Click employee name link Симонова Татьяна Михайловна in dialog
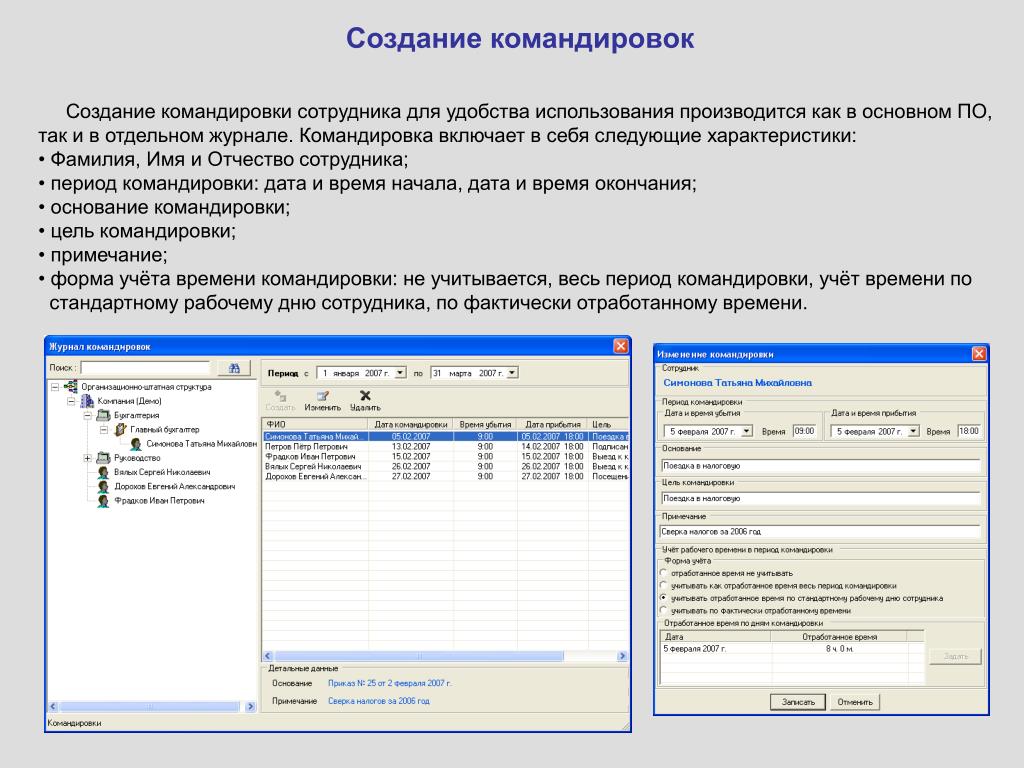The image size is (1024, 768). coord(737,383)
